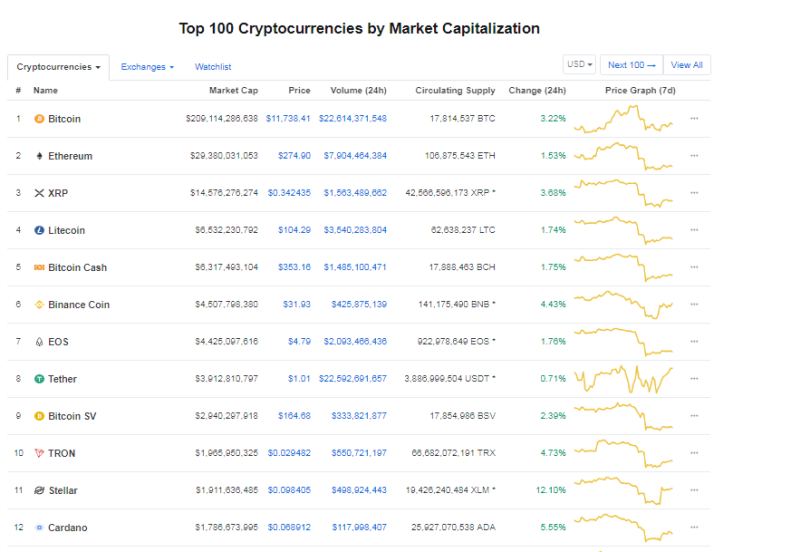The width and height of the screenshot is (791, 552).
Task: Click the Tether green logo icon
Action: click(x=39, y=379)
